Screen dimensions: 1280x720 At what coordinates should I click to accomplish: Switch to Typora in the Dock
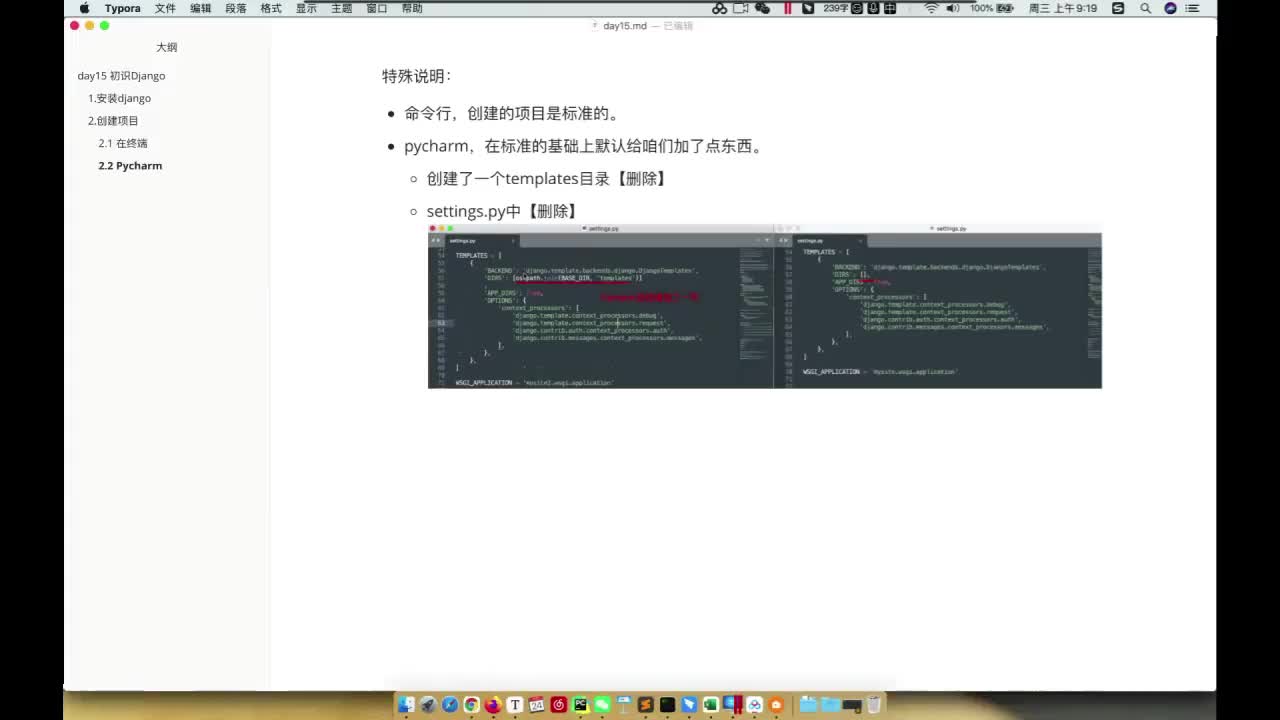click(515, 705)
